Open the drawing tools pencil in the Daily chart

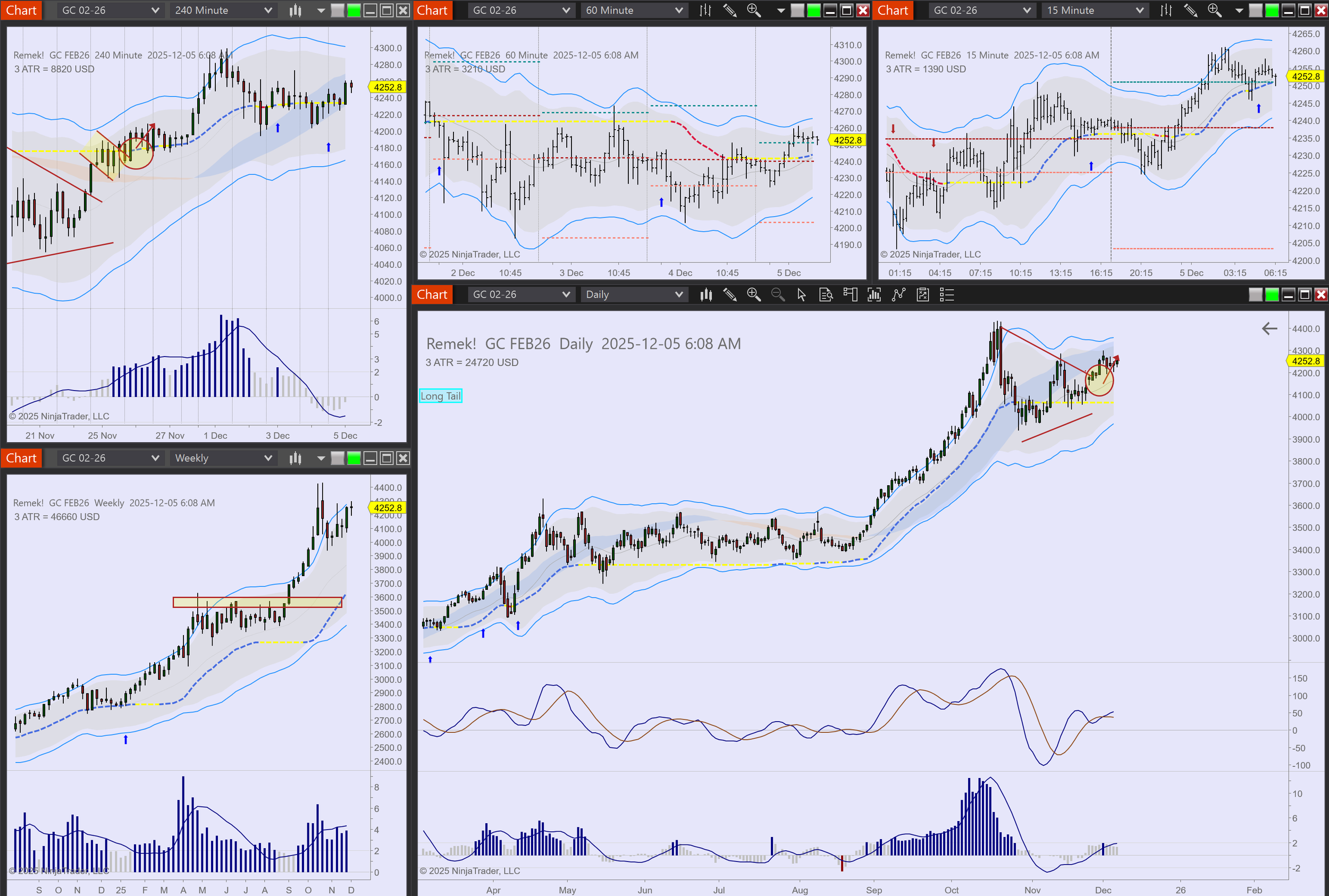point(730,294)
